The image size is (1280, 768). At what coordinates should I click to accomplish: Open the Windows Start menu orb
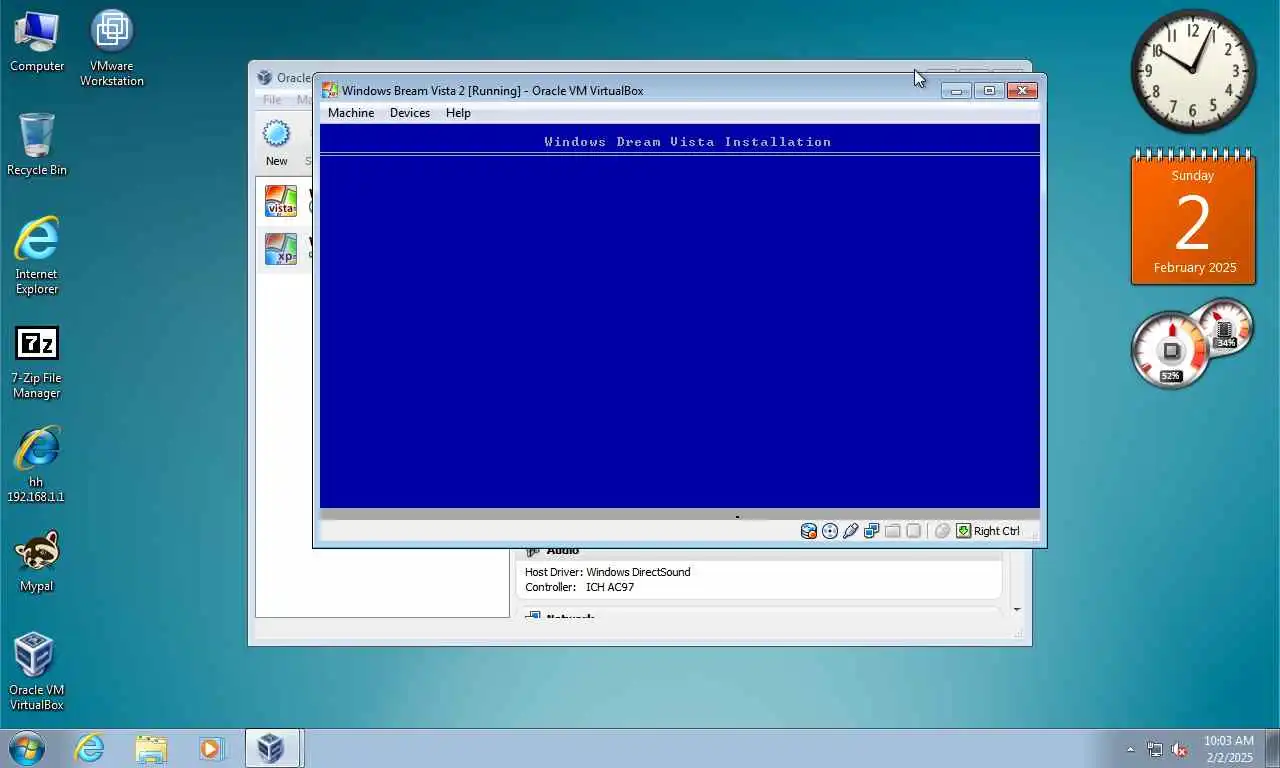click(x=27, y=748)
